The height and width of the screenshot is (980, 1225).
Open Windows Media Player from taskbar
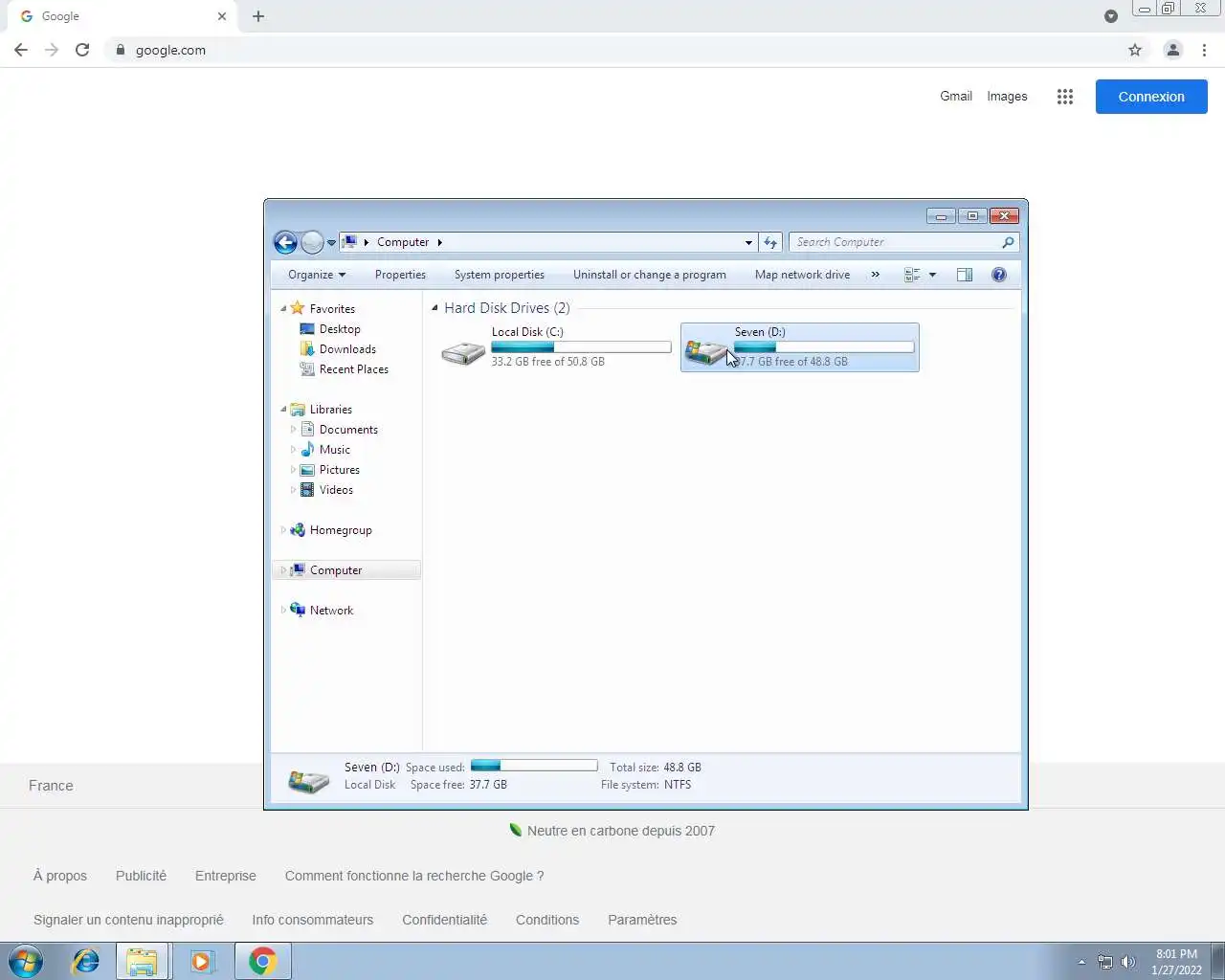pyautogui.click(x=201, y=961)
